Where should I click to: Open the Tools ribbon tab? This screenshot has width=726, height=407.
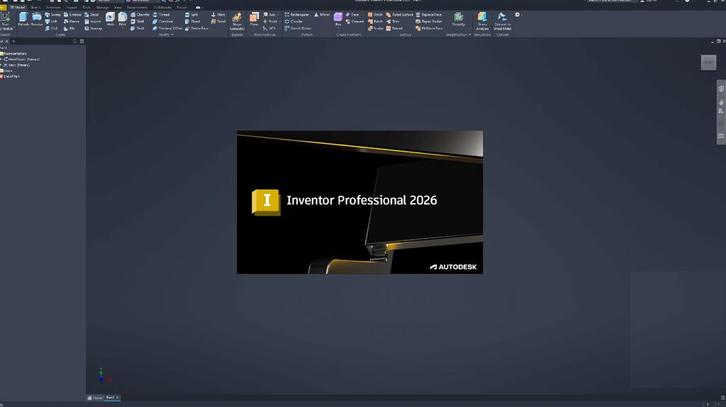(x=87, y=7)
